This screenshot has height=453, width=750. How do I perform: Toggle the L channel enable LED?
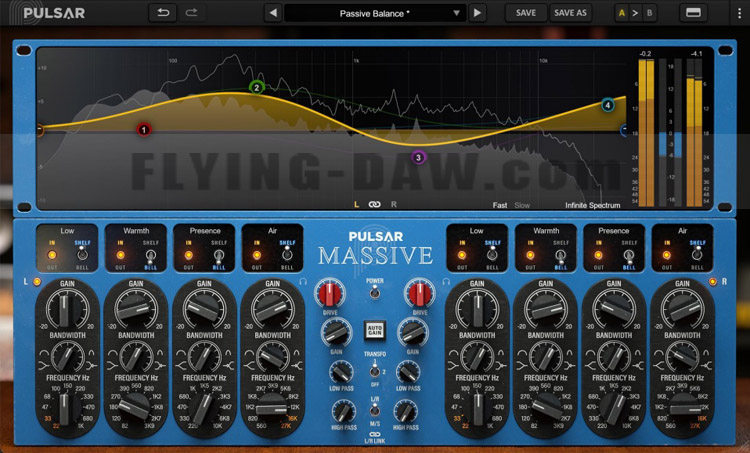(37, 282)
